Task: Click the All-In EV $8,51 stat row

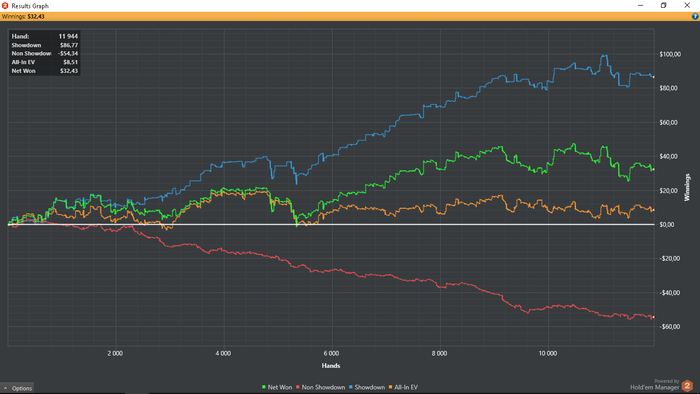Action: pos(45,62)
